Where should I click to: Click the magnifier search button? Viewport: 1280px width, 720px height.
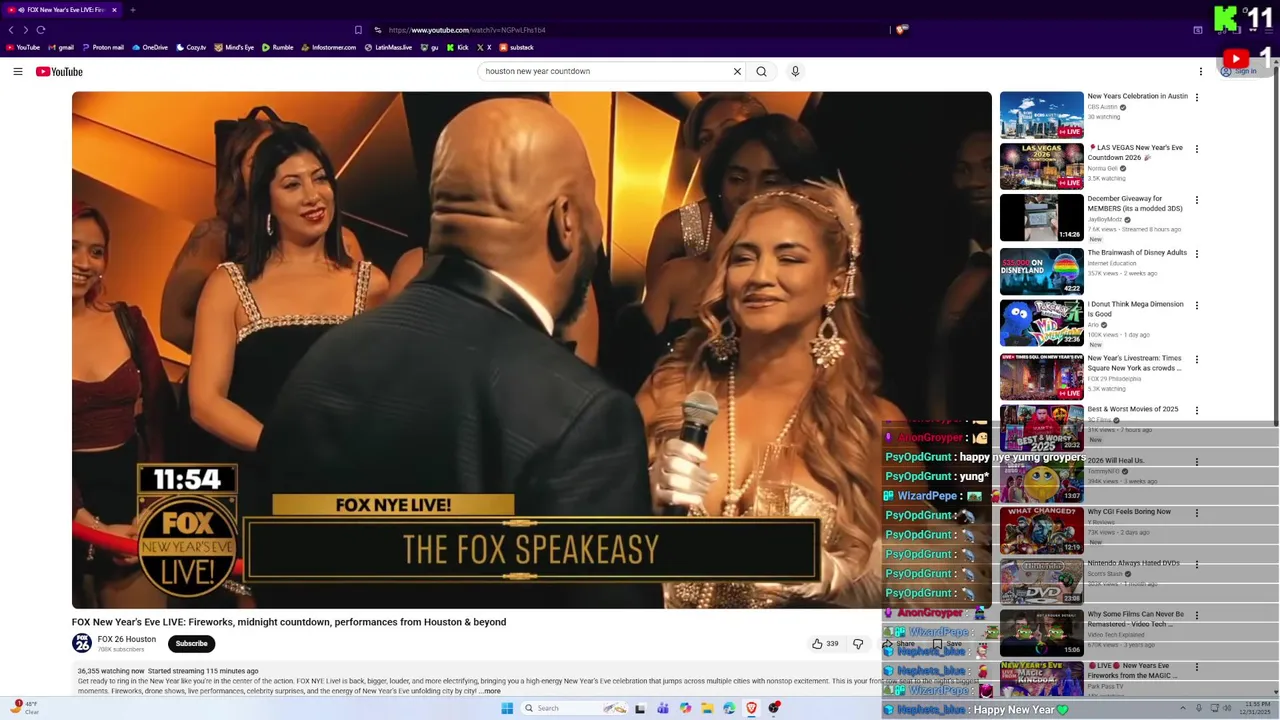coord(761,71)
